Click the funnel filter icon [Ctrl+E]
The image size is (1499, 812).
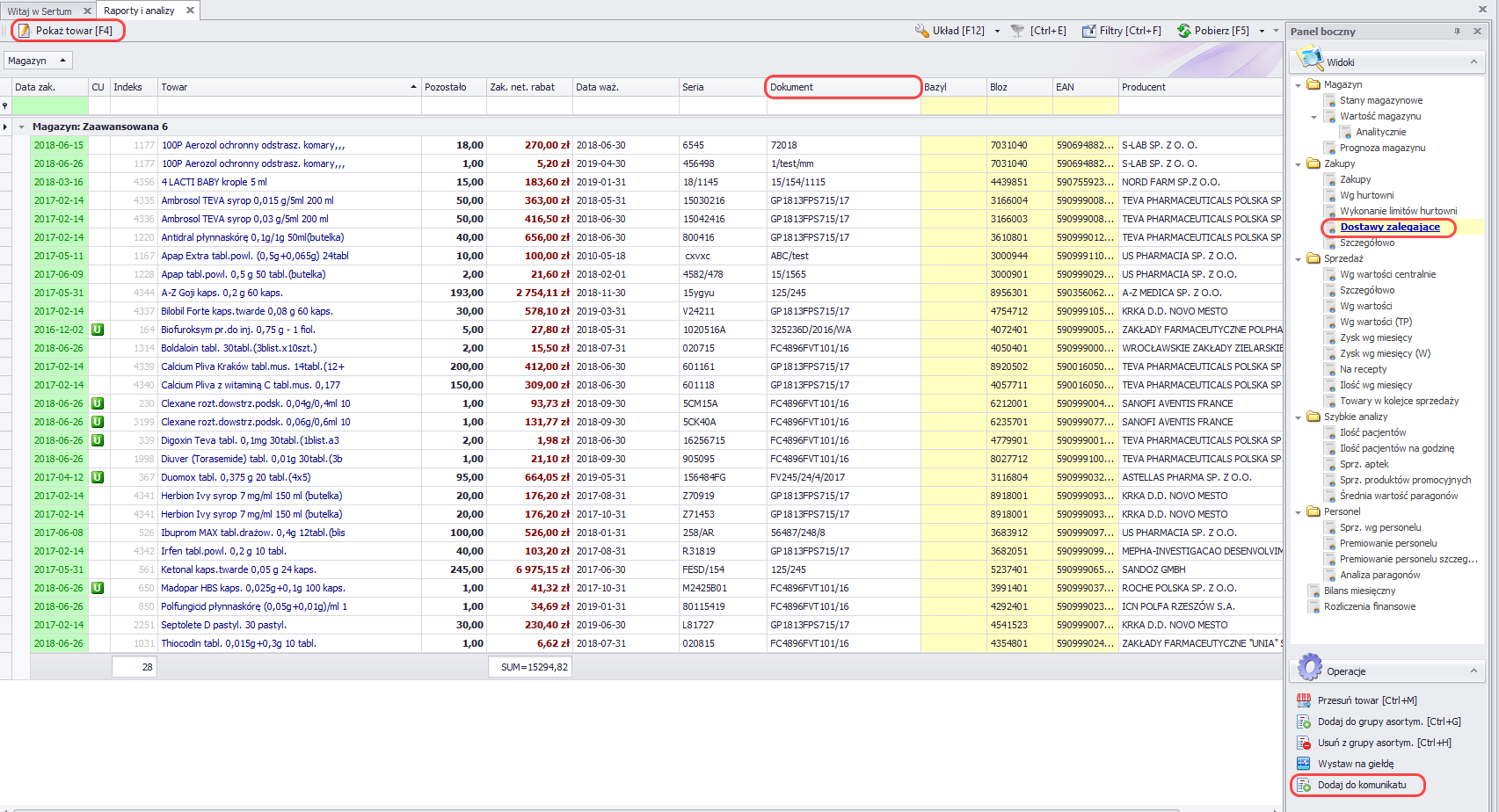click(x=1018, y=31)
